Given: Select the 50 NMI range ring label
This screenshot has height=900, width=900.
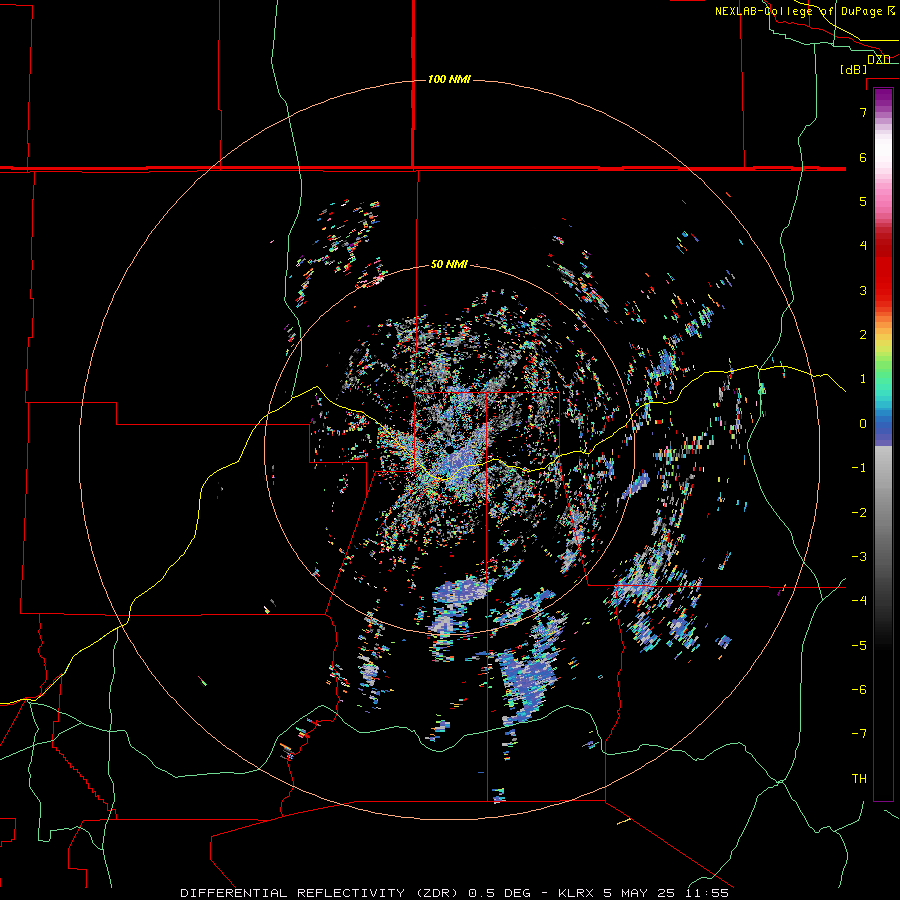Looking at the screenshot, I should point(449,264).
